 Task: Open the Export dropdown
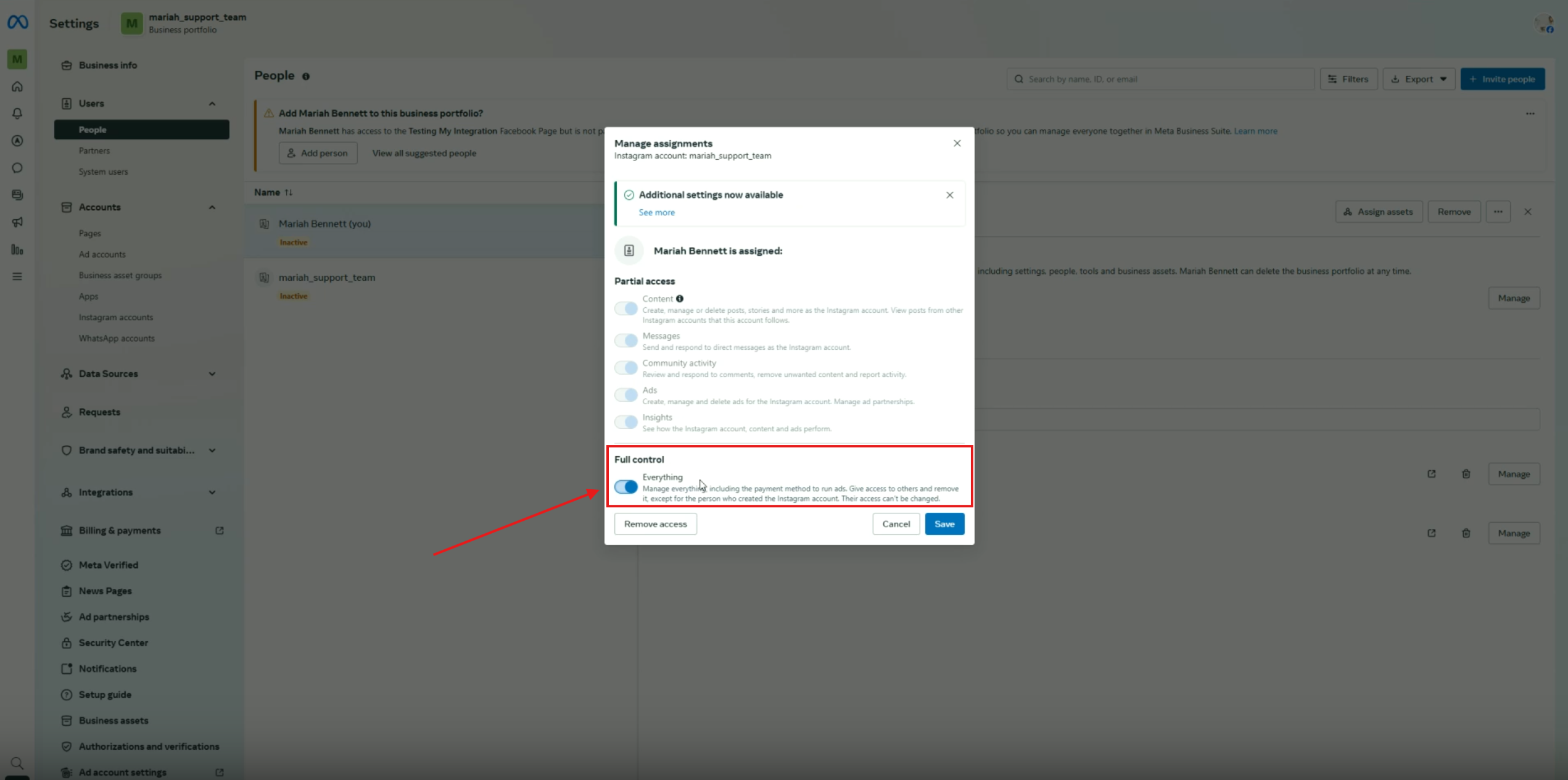[x=1418, y=79]
